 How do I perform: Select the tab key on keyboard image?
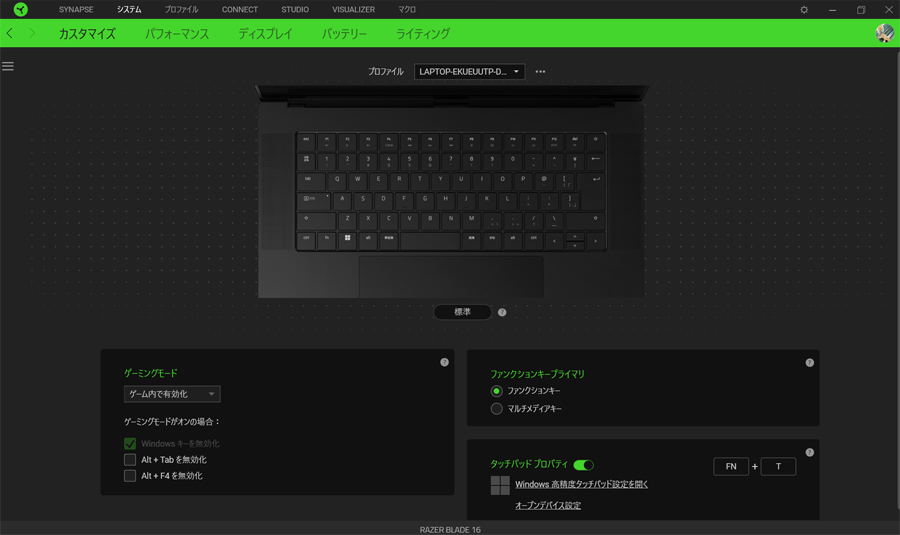pyautogui.click(x=311, y=181)
